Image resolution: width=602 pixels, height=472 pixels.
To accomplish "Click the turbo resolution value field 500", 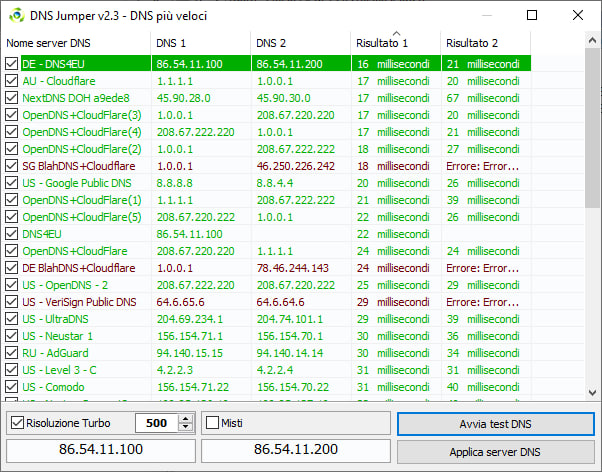I will click(x=157, y=423).
